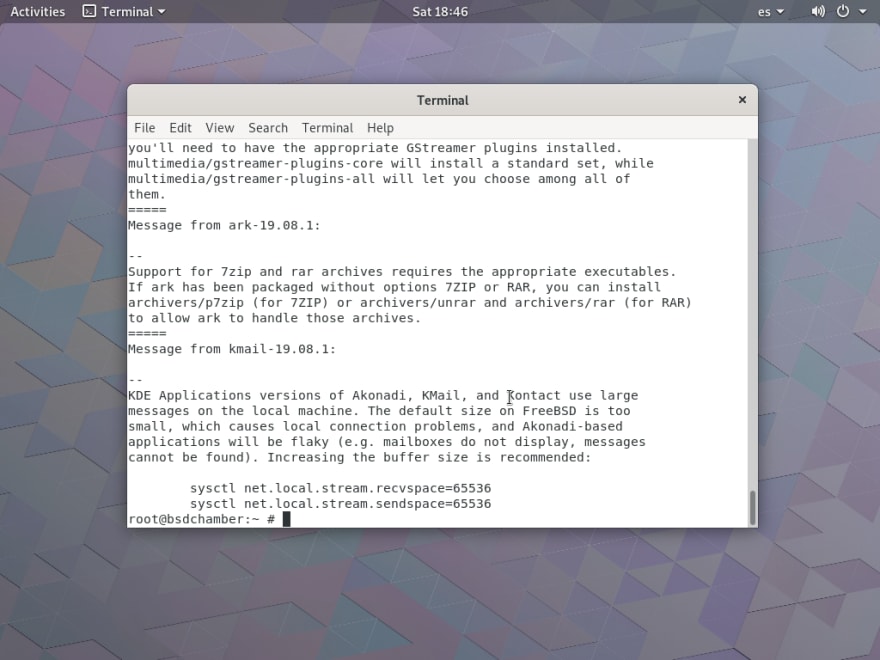Click the volume speaker icon
The width and height of the screenshot is (880, 660).
818,11
